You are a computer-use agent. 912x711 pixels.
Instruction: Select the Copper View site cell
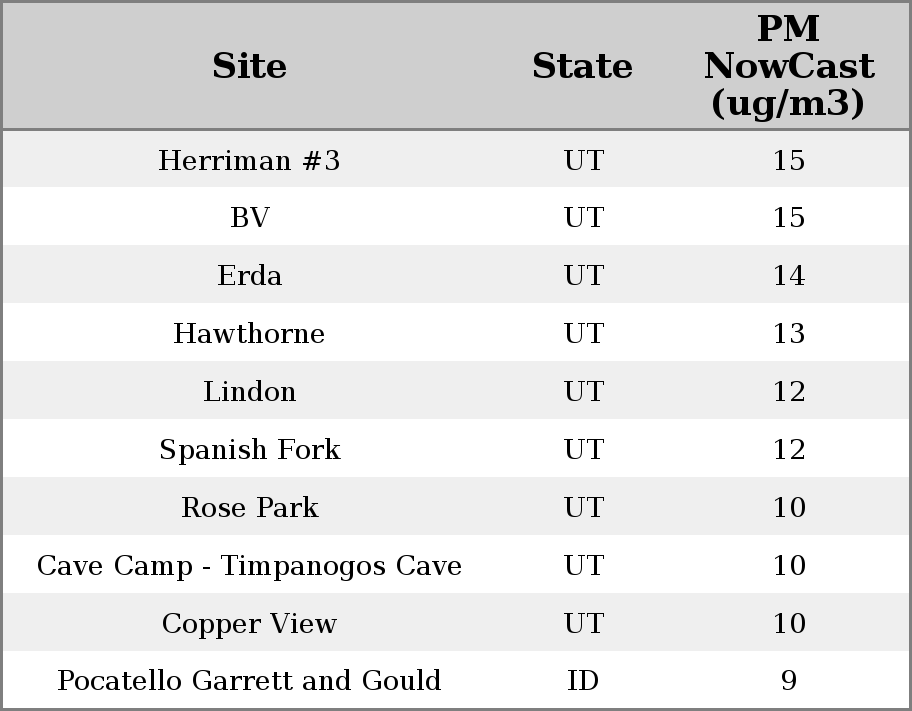click(250, 624)
